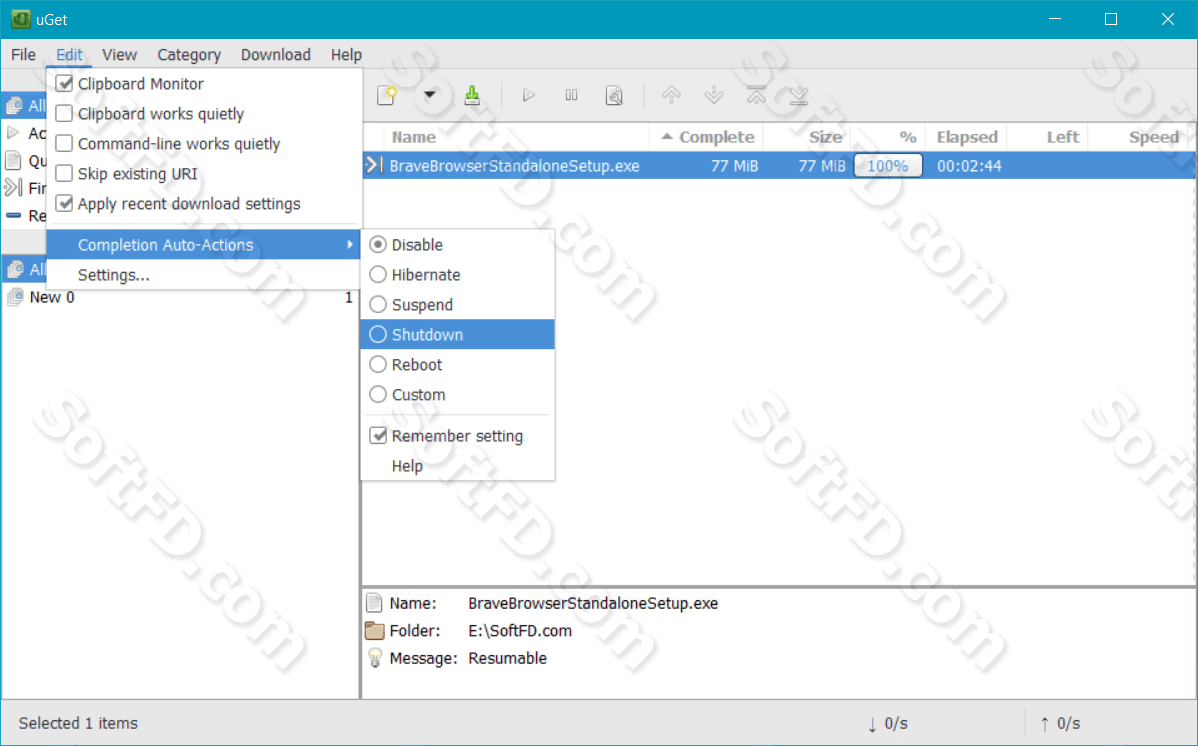Click the Resumable message text
The height and width of the screenshot is (746, 1198).
[507, 658]
